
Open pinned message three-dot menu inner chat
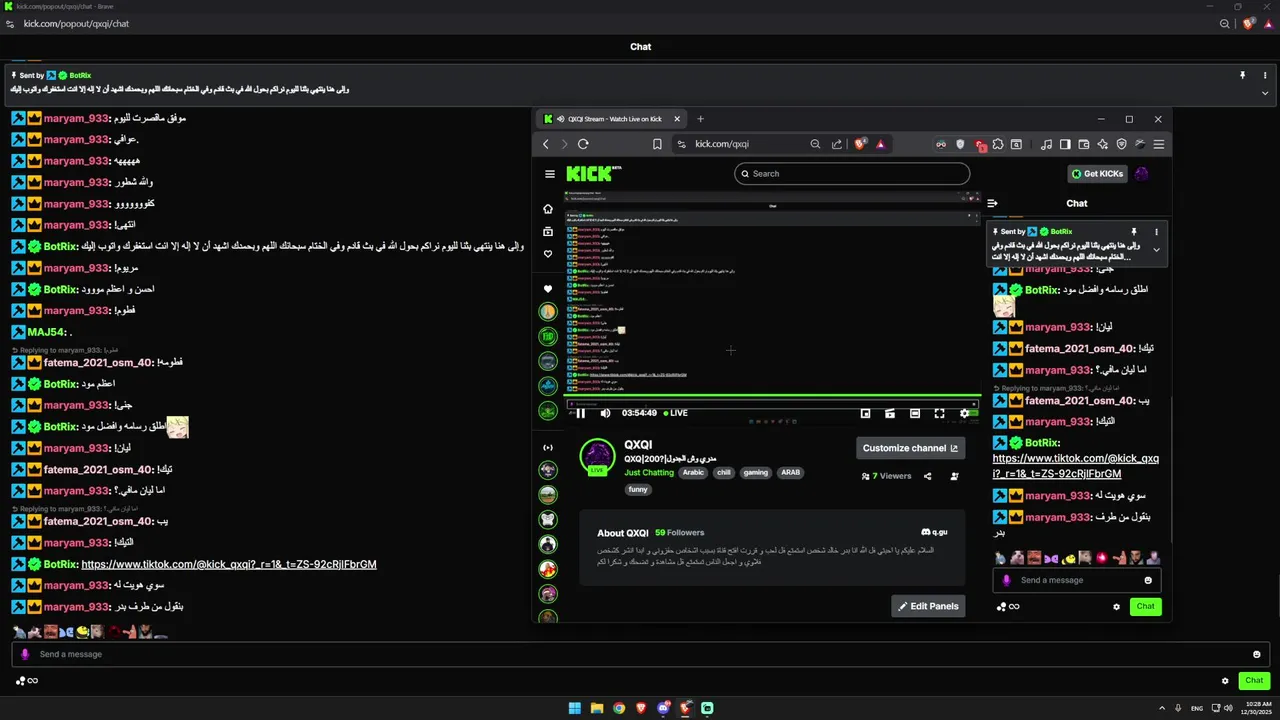click(1157, 232)
